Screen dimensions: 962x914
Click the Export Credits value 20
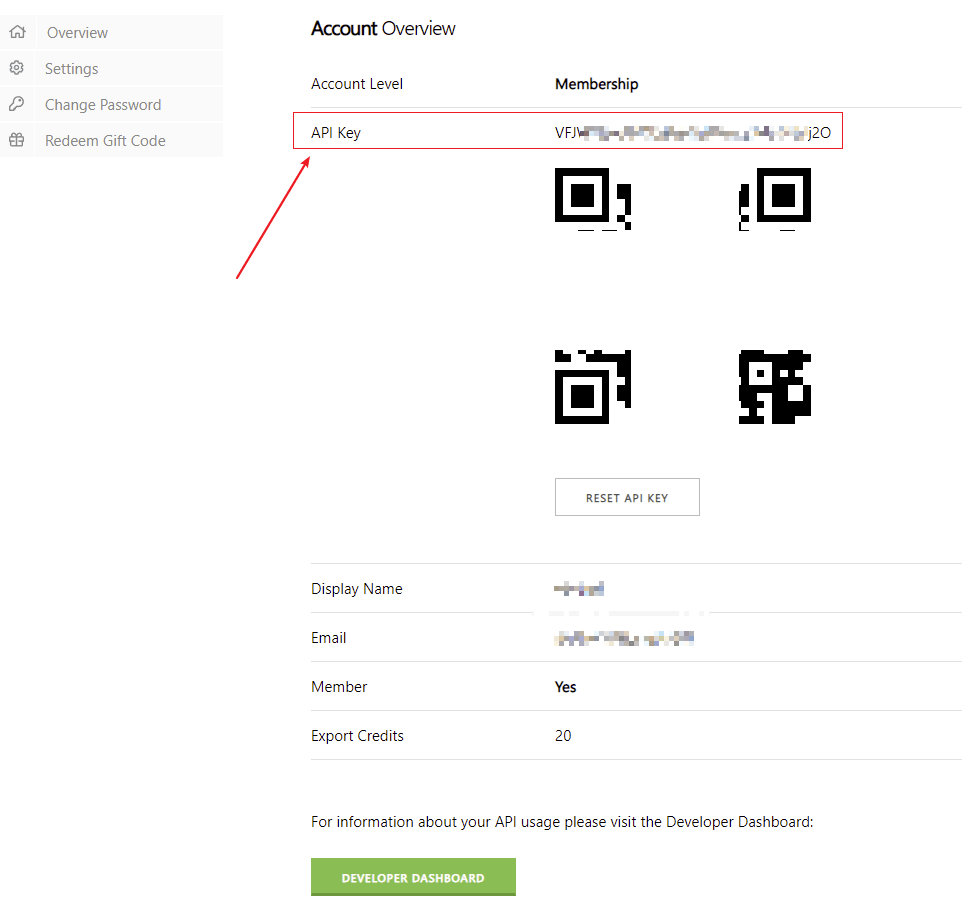tap(563, 736)
